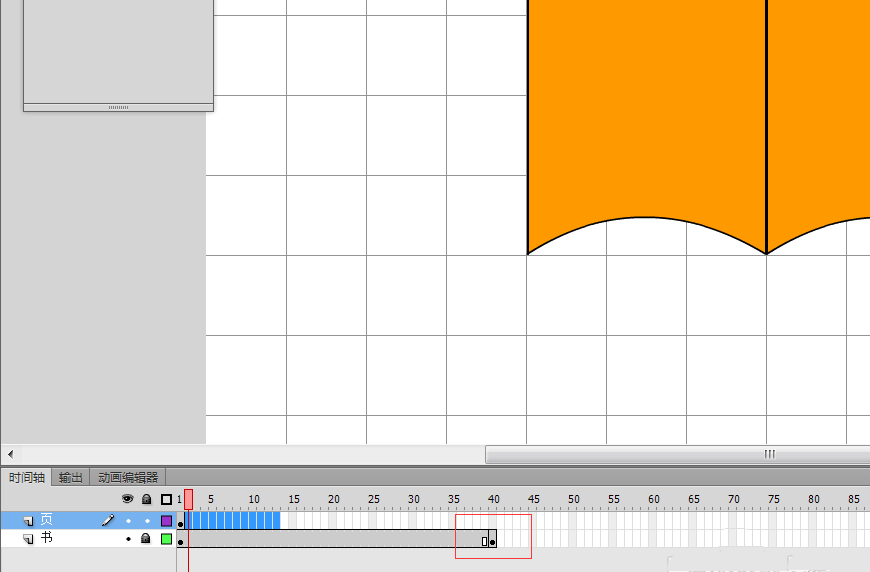Select the hollow end-frame marker on 书 layer
Image resolution: width=870 pixels, height=572 pixels.
click(484, 539)
